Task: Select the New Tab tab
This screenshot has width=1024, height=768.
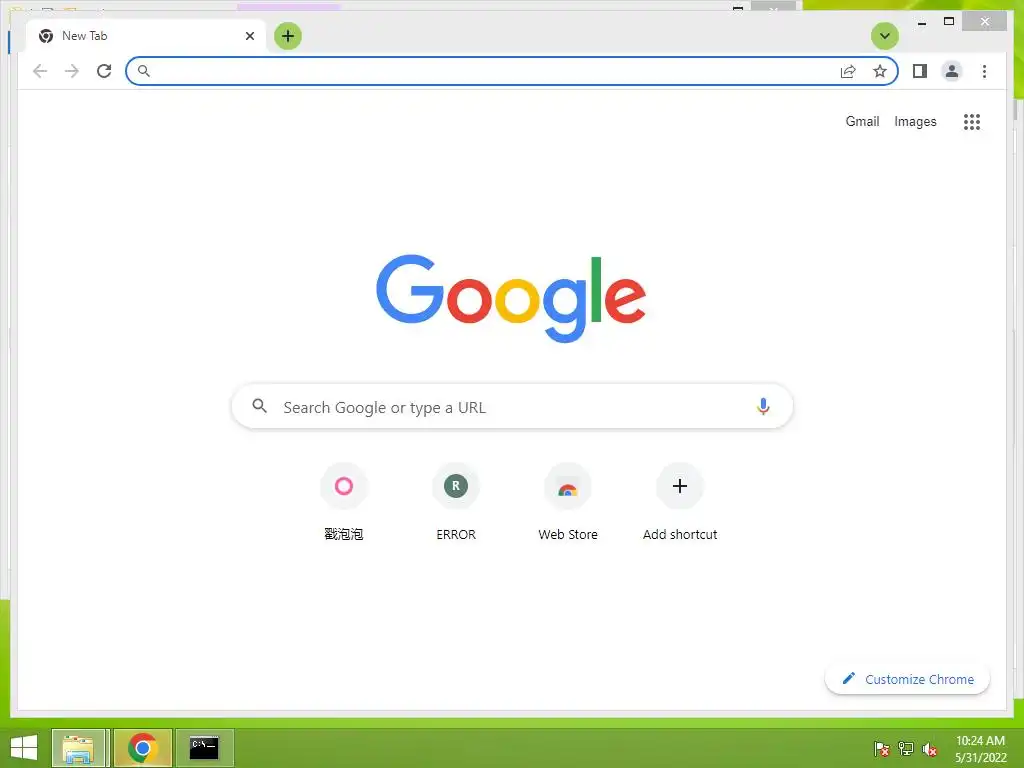Action: point(146,36)
